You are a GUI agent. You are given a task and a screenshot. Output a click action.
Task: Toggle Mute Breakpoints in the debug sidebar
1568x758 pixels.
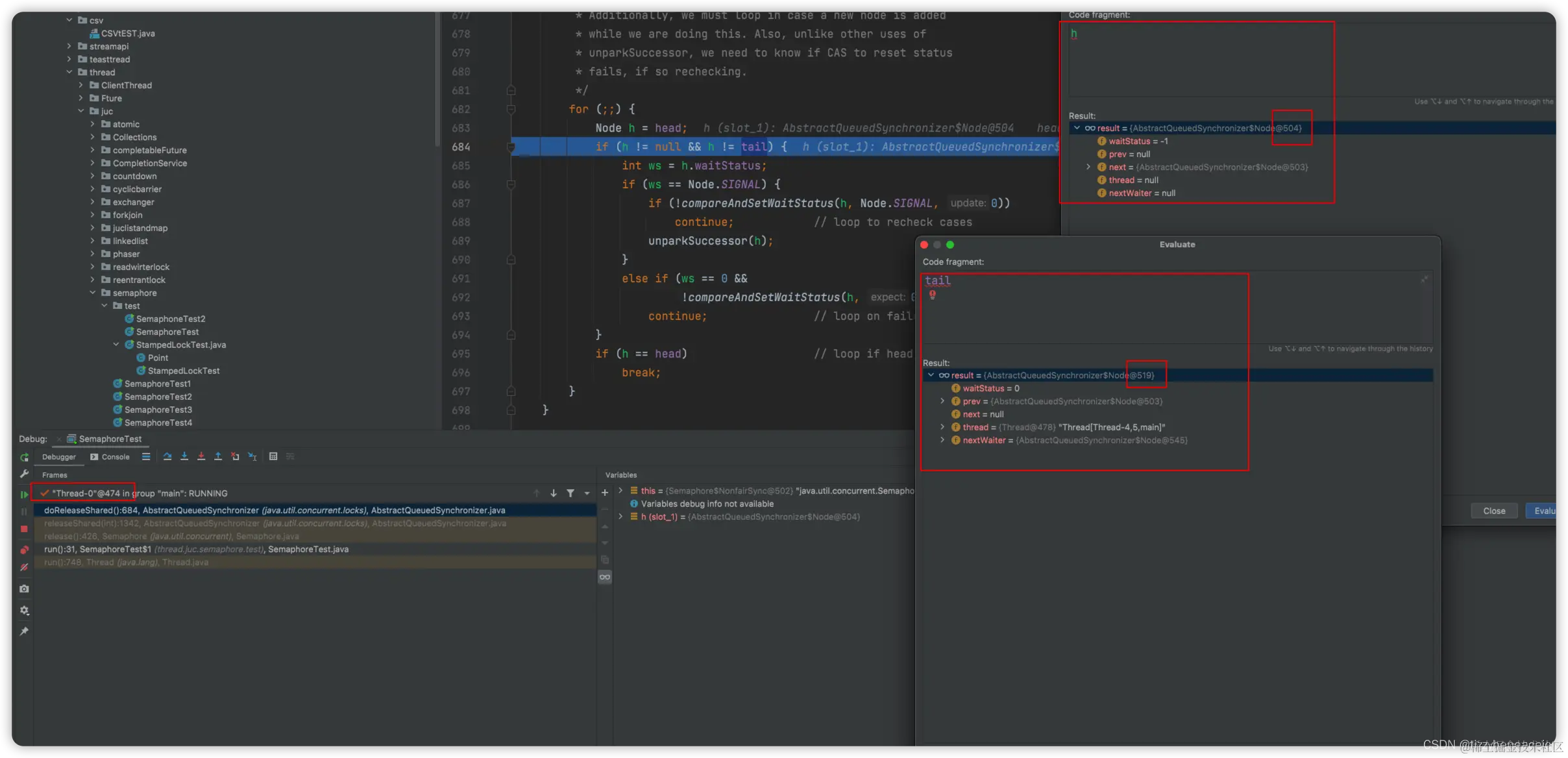[24, 567]
